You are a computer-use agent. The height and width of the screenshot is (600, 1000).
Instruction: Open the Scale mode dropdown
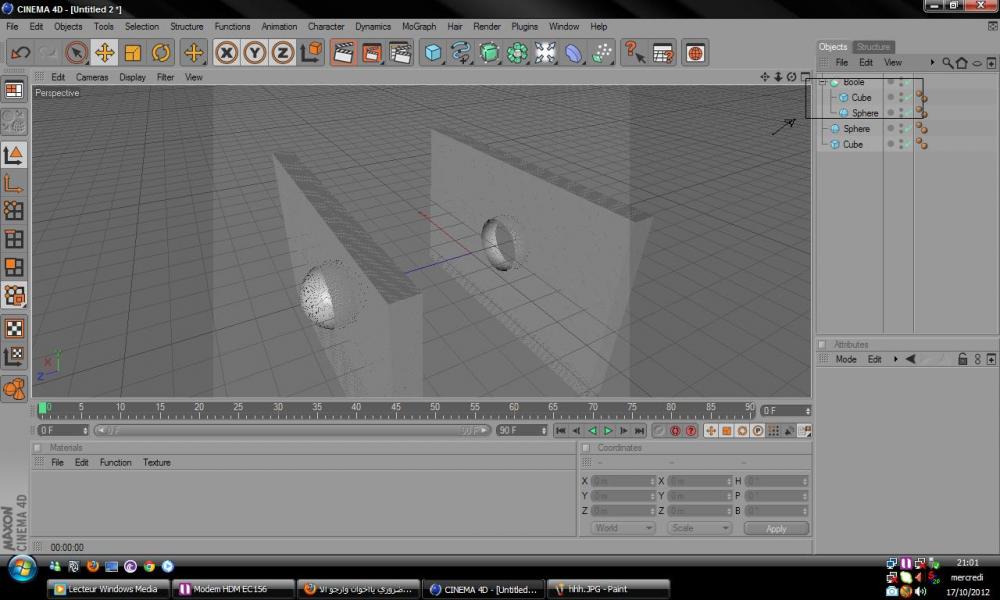(x=699, y=528)
